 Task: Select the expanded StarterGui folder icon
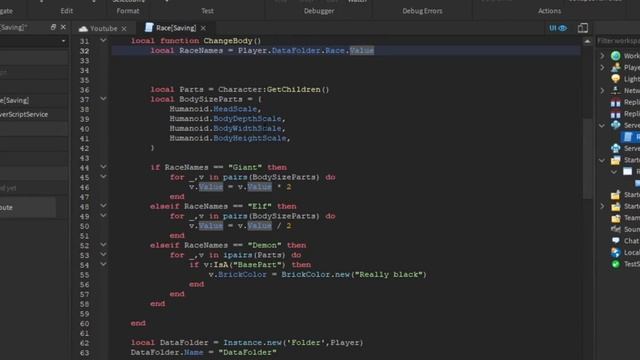coord(616,160)
